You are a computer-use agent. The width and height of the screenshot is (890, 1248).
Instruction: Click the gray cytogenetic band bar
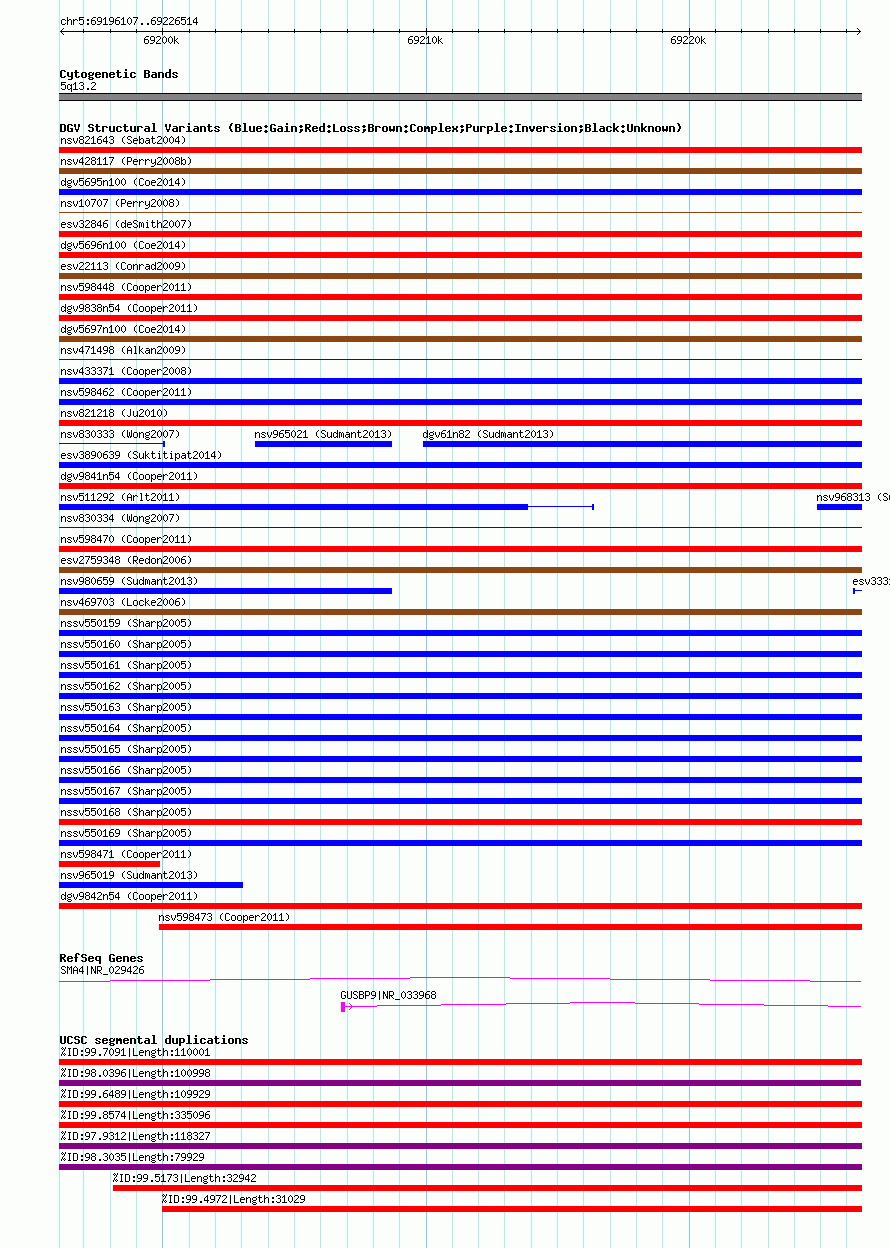pyautogui.click(x=461, y=97)
